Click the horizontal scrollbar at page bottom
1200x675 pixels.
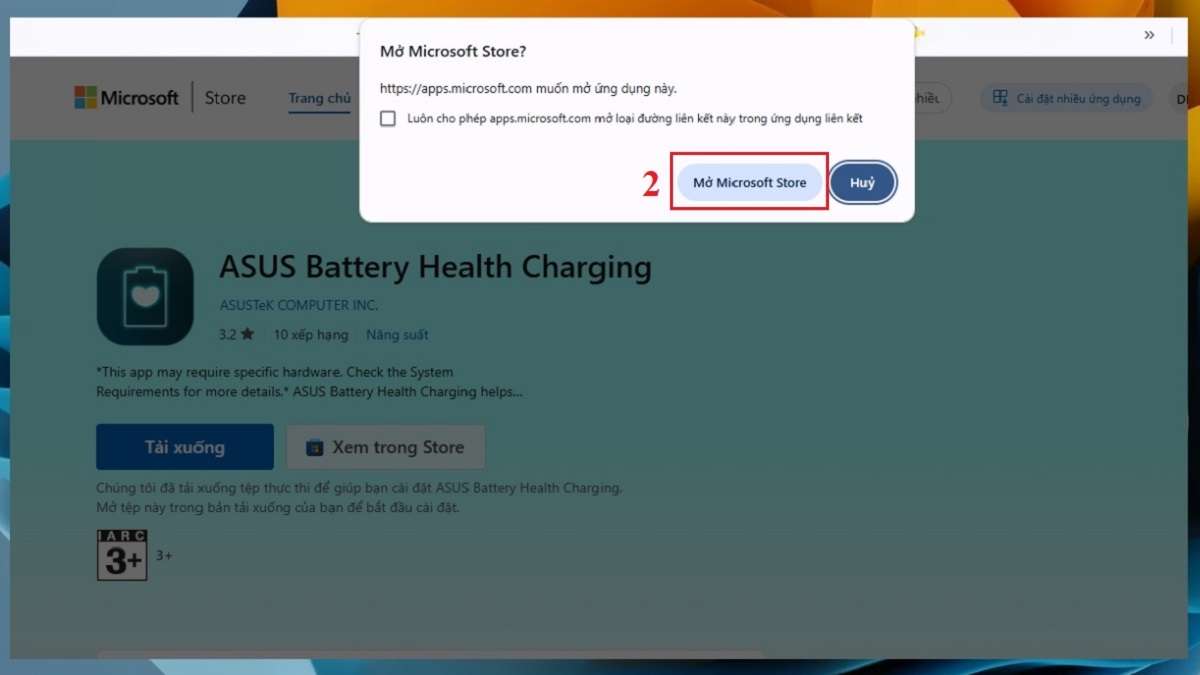pos(430,650)
